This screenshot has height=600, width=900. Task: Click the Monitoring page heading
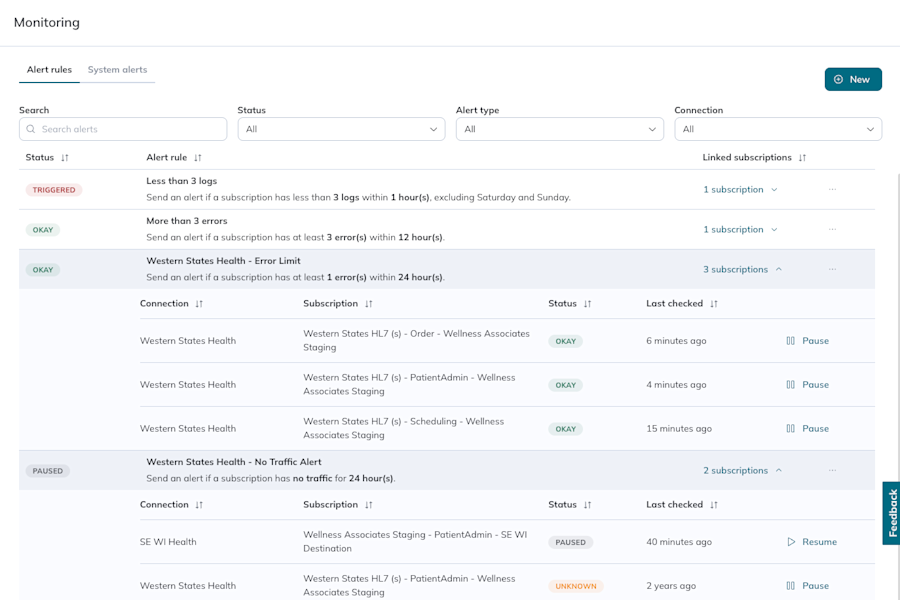46,22
